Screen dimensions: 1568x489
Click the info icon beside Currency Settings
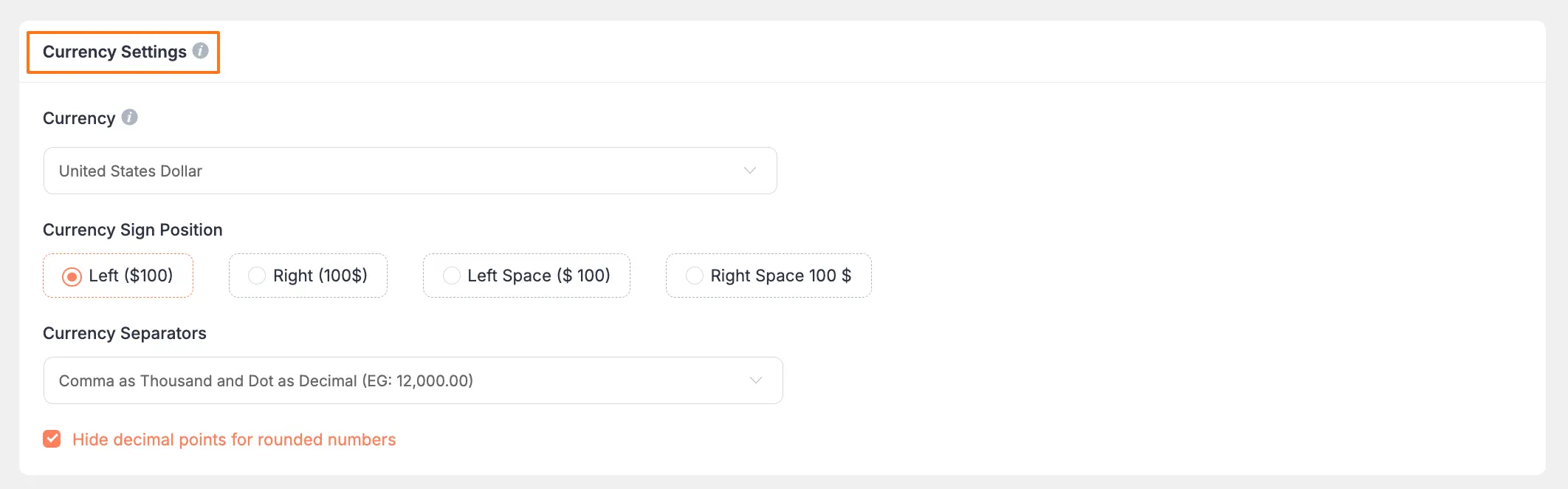[x=202, y=52]
